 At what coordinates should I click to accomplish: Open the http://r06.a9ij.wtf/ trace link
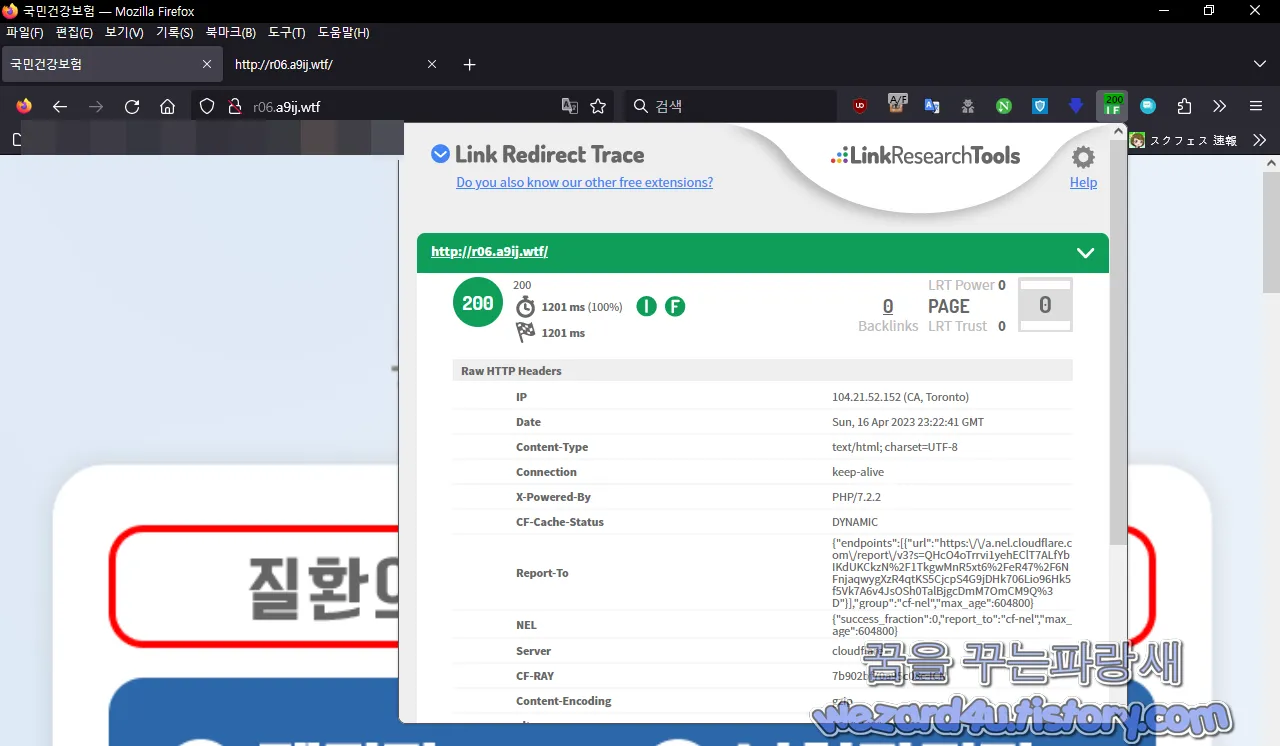pos(489,252)
